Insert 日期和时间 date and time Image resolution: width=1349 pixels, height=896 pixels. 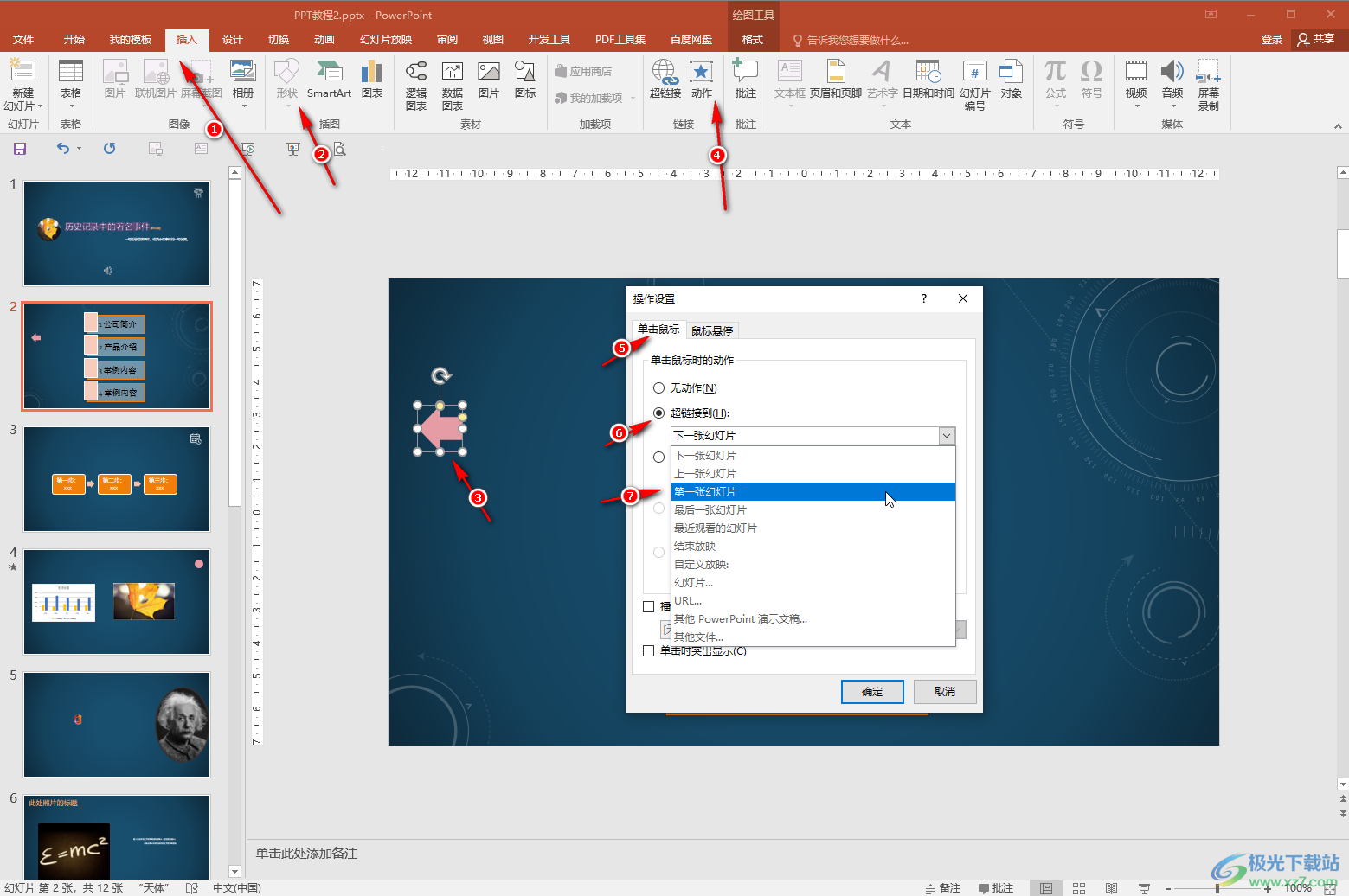[x=928, y=80]
